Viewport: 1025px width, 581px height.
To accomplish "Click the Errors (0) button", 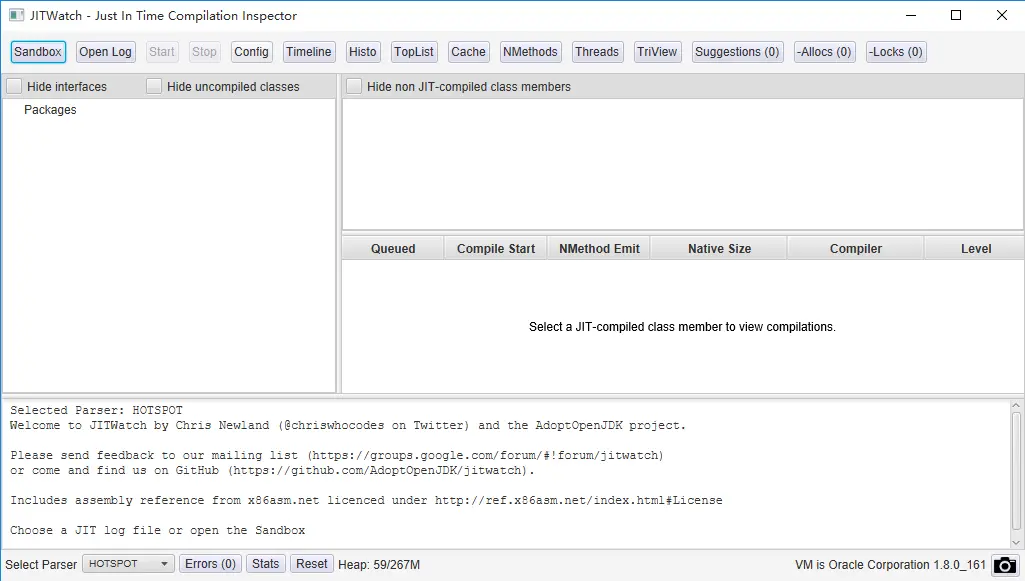I will [210, 564].
